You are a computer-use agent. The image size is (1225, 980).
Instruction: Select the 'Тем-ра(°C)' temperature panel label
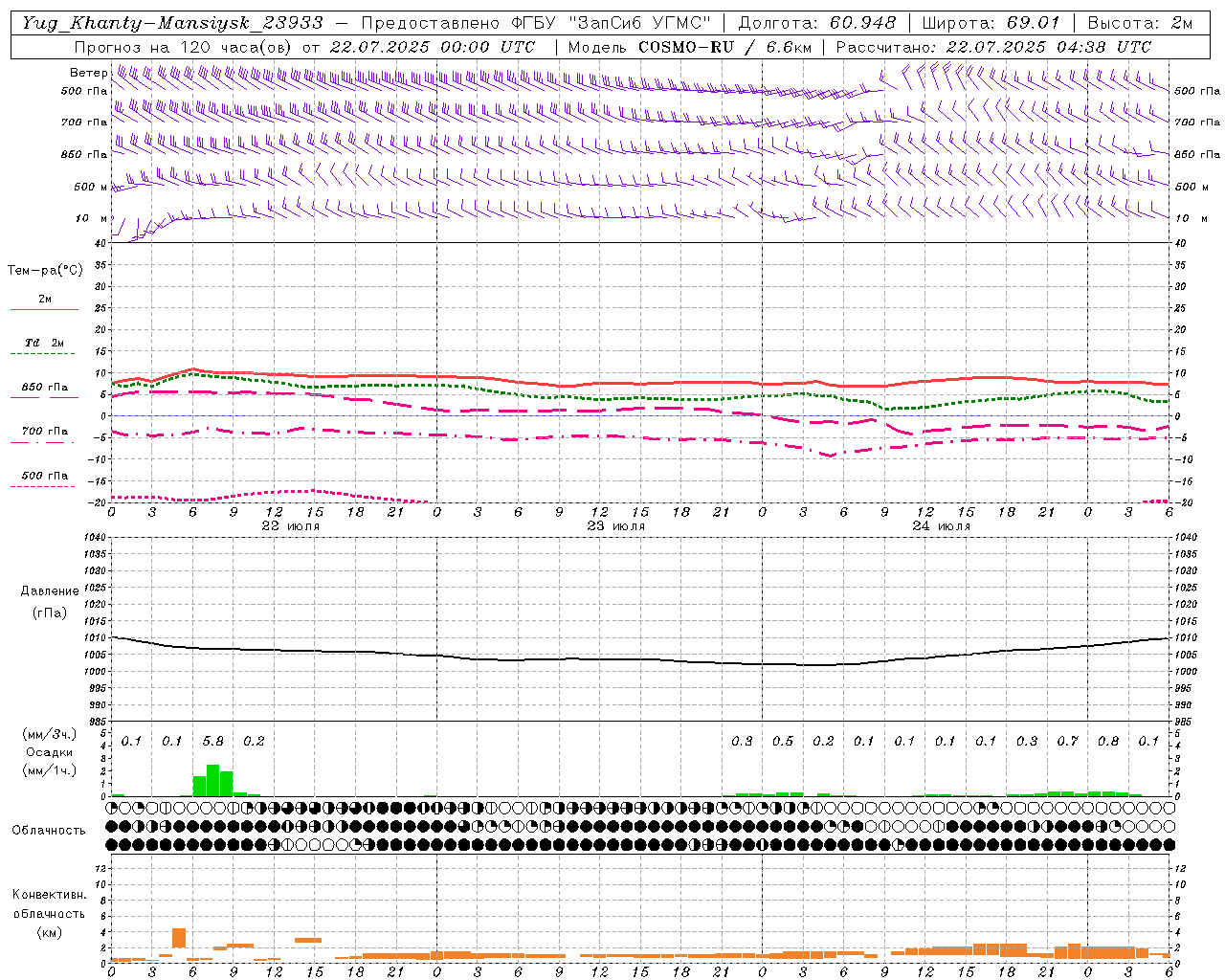click(45, 271)
